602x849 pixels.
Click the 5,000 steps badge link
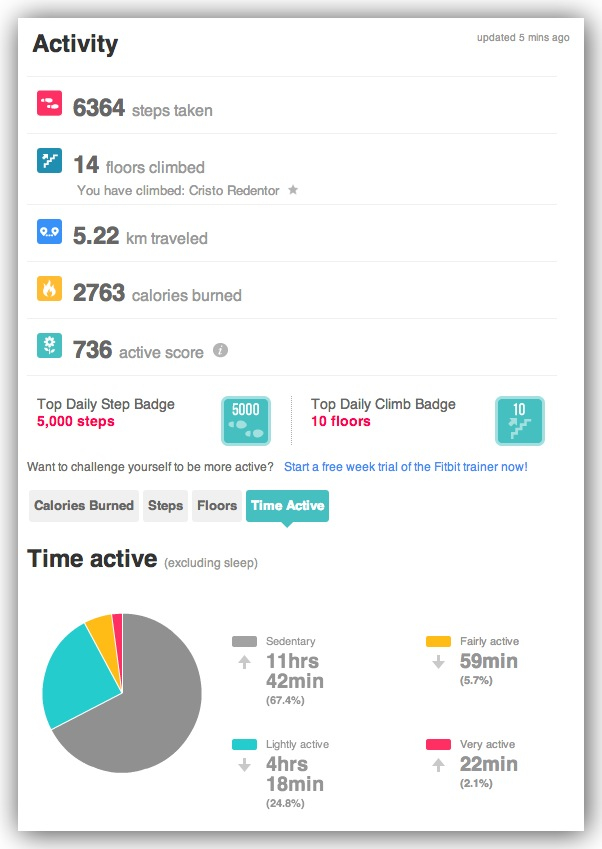pos(76,421)
